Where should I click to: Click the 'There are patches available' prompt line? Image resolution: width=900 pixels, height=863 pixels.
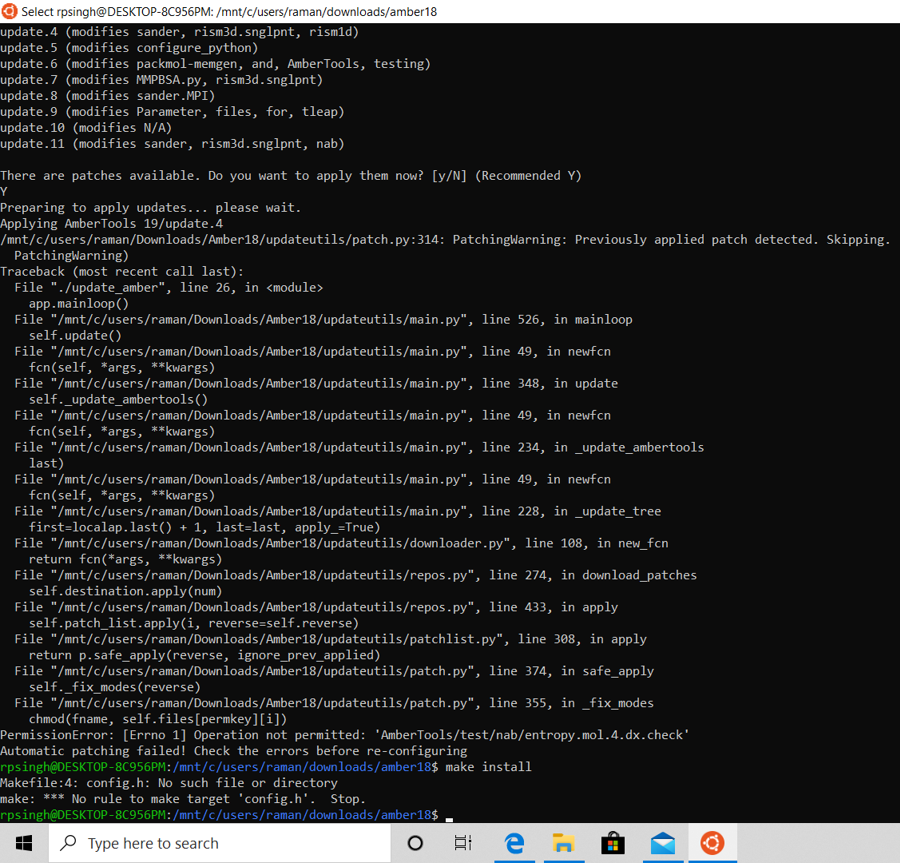click(290, 176)
